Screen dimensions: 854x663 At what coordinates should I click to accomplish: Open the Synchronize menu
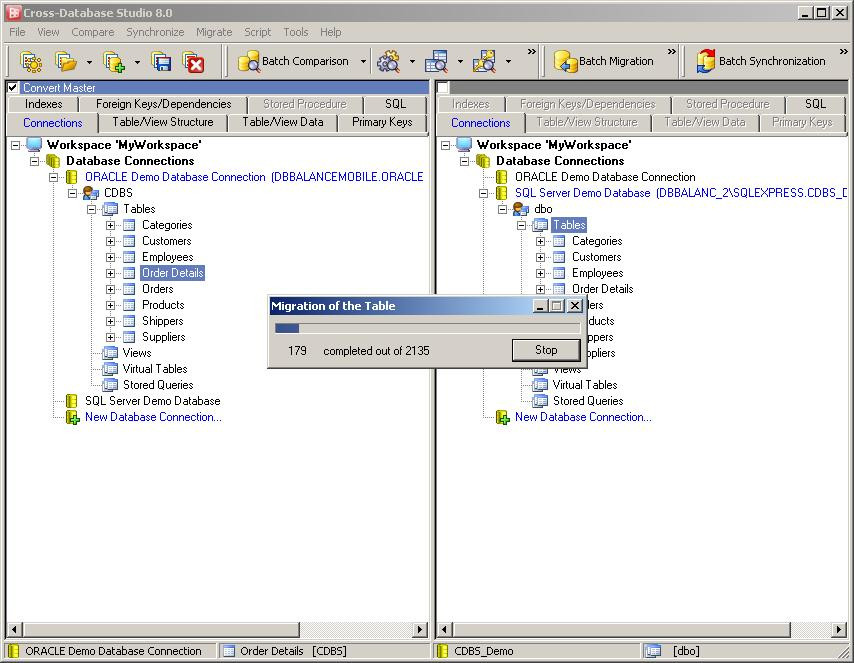[x=155, y=32]
